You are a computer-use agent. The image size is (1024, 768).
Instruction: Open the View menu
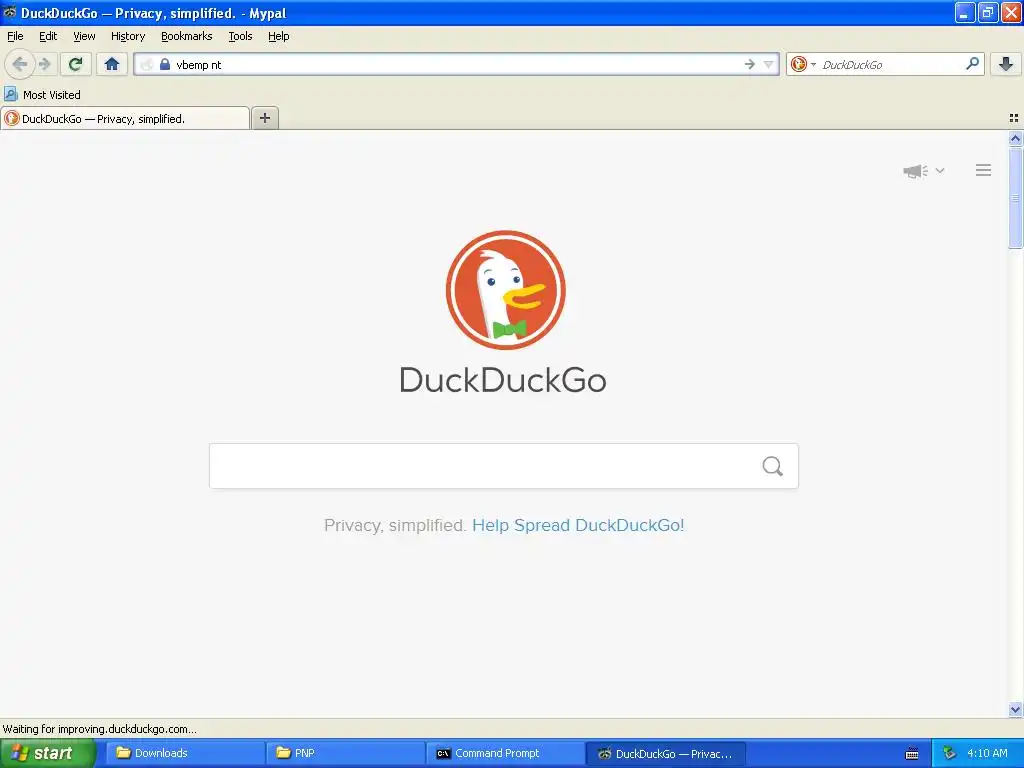(x=84, y=36)
